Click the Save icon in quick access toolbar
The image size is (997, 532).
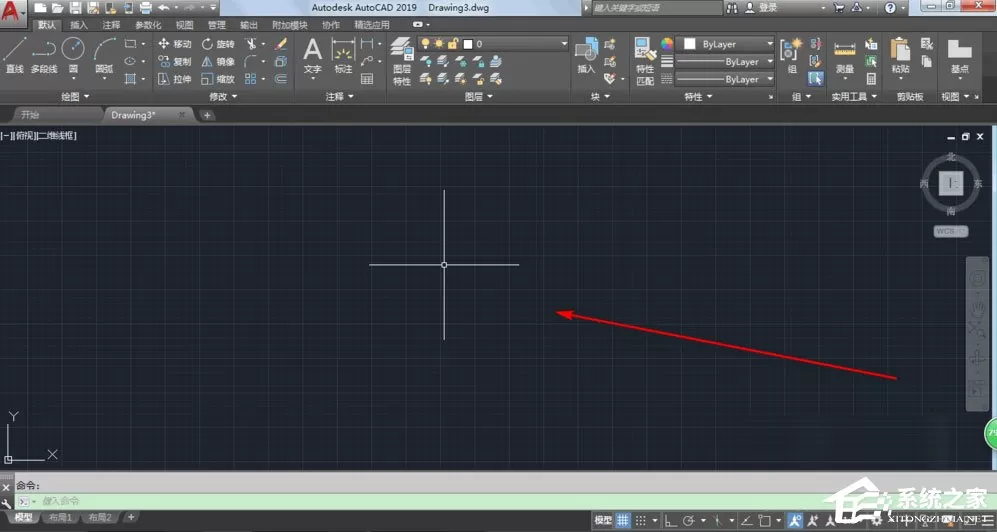[x=74, y=8]
